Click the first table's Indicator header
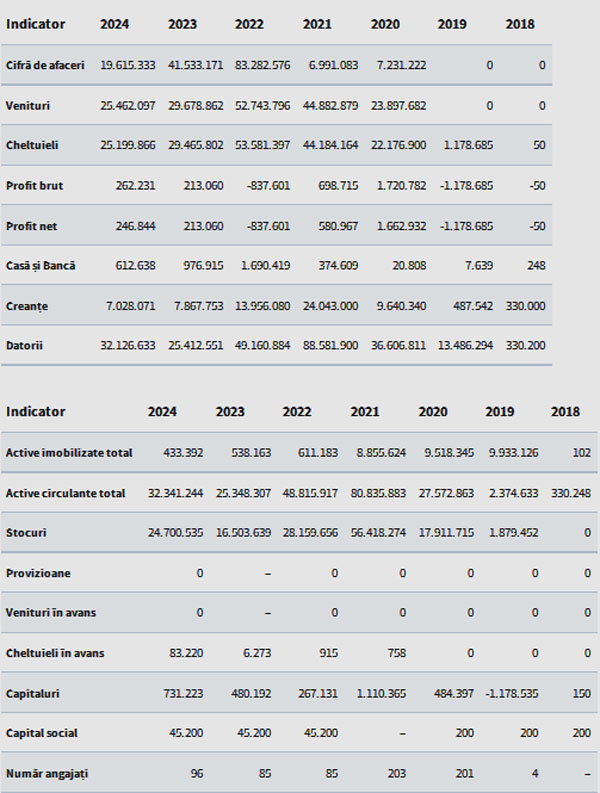Screen dimensions: 600x793 tap(35, 24)
